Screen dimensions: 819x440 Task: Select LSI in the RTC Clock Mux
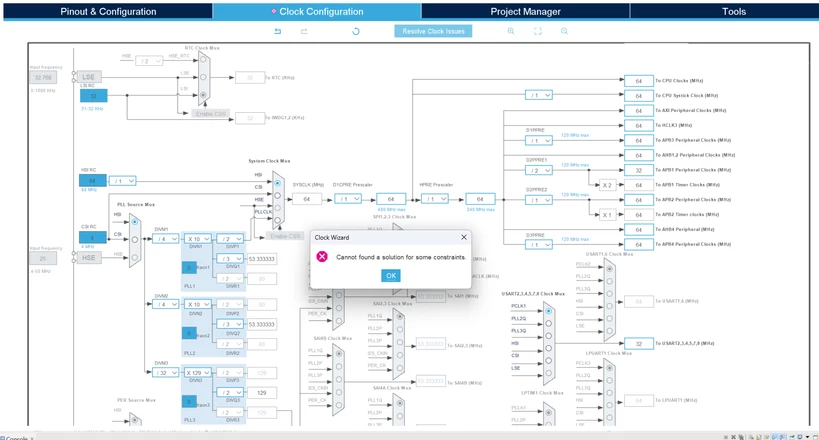click(203, 95)
